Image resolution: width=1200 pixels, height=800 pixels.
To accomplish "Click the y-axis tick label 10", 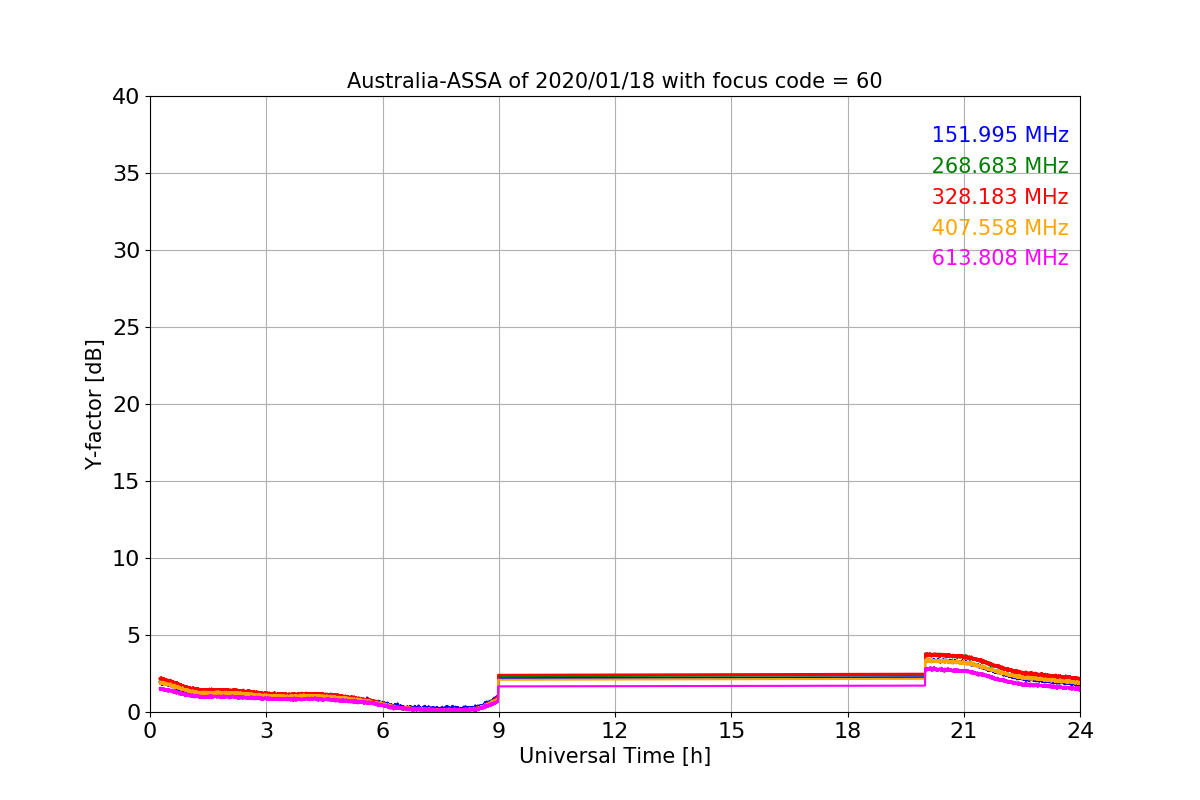I will pos(126,559).
